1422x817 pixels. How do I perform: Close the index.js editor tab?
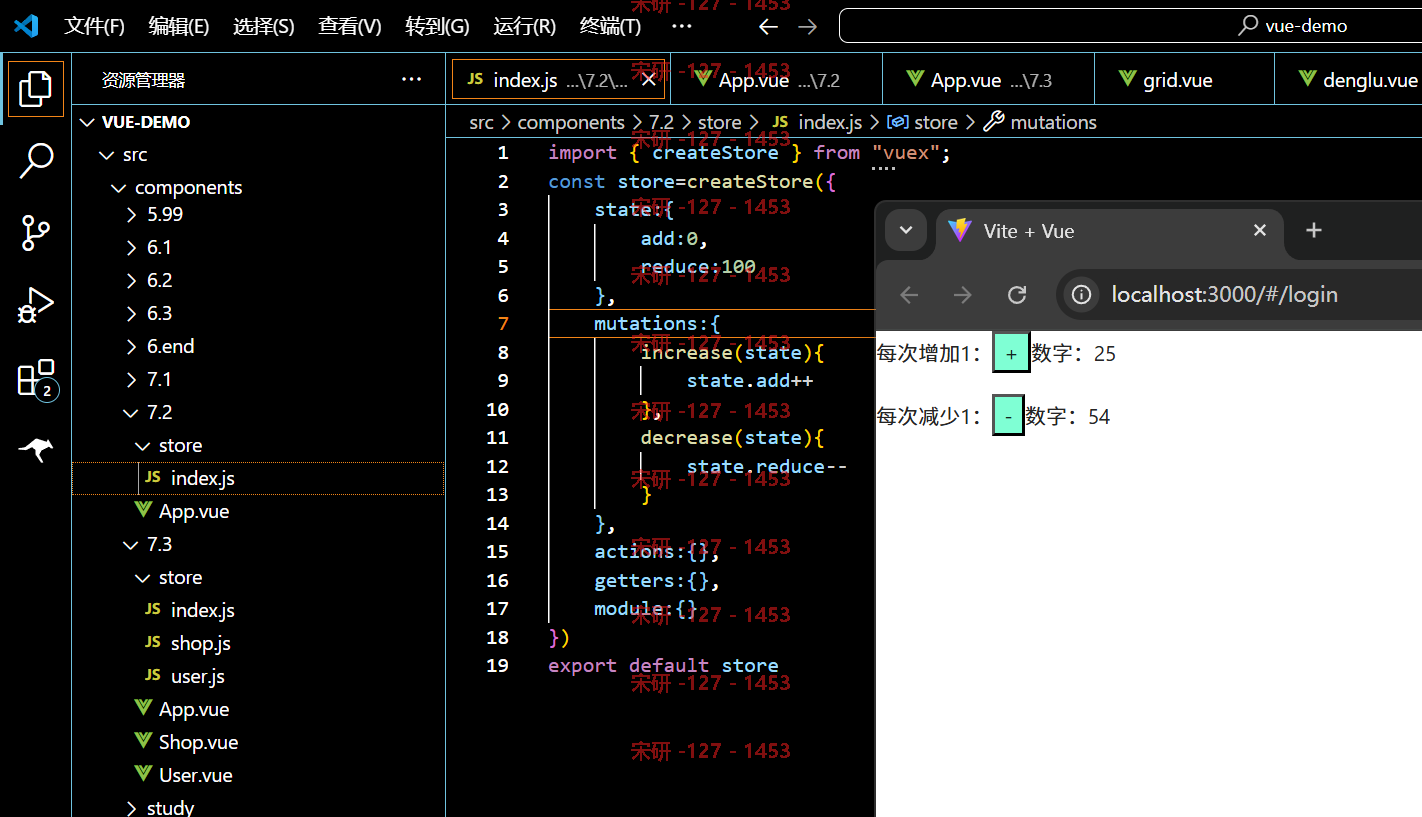648,80
